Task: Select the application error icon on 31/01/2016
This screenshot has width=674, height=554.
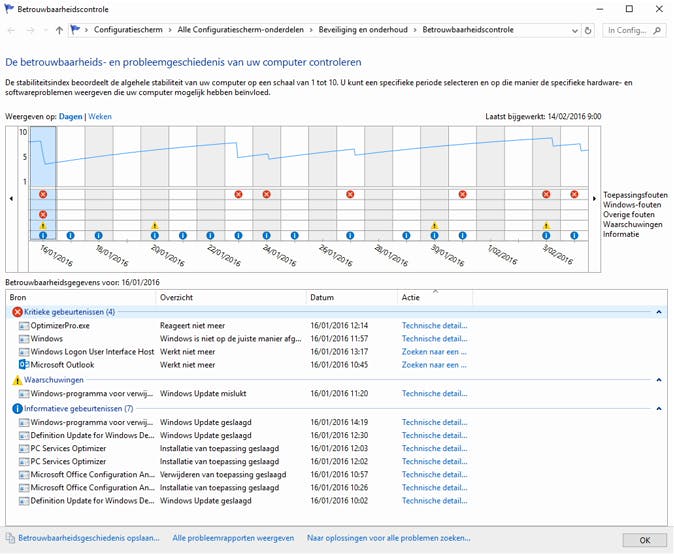Action: point(463,194)
